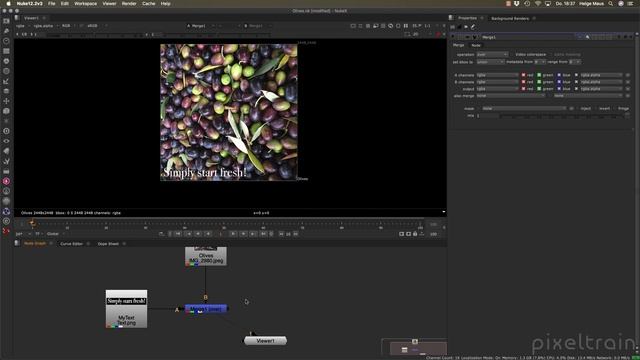Enable mask invert checkbox
The width and height of the screenshot is (640, 360).
click(597, 109)
